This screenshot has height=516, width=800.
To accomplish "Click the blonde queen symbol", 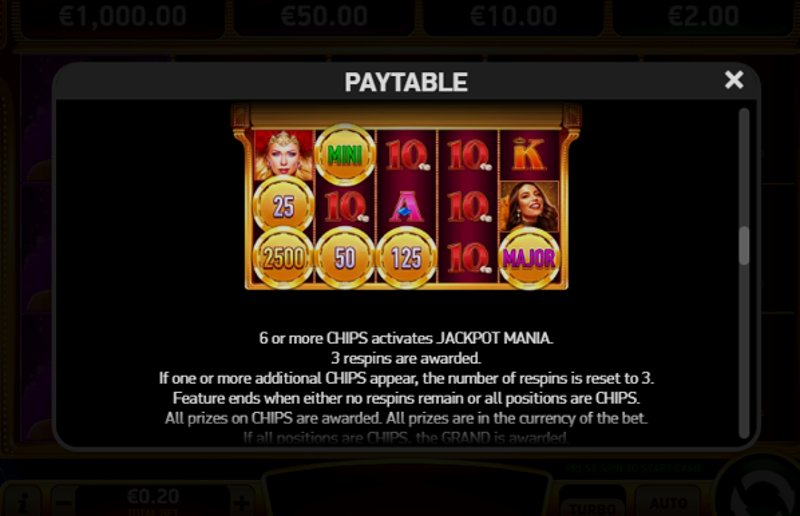I will (x=283, y=155).
